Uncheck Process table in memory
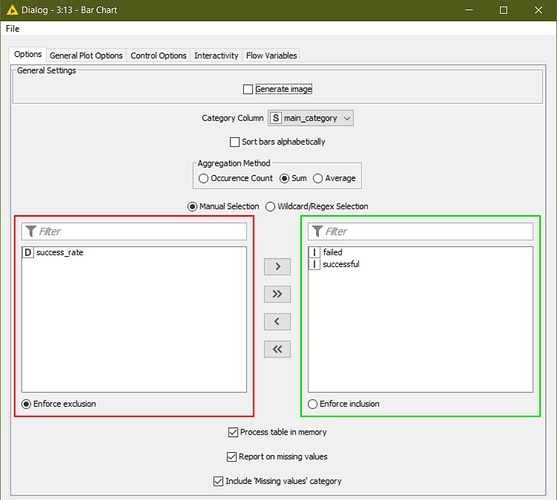Viewport: 557px width, 500px height. click(233, 432)
